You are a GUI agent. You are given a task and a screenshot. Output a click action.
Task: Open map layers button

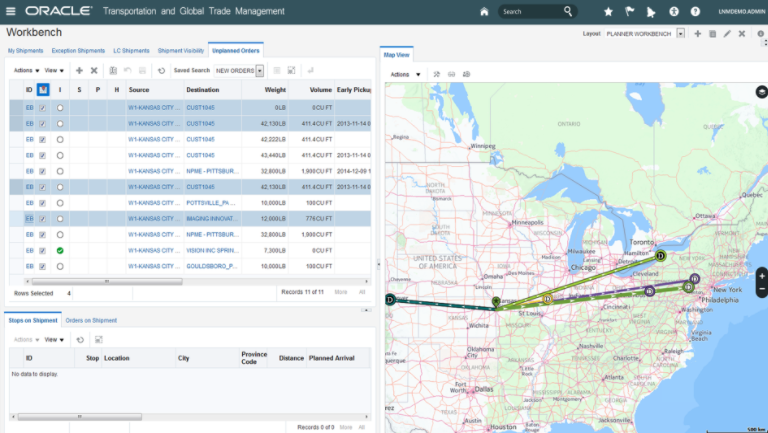click(761, 92)
